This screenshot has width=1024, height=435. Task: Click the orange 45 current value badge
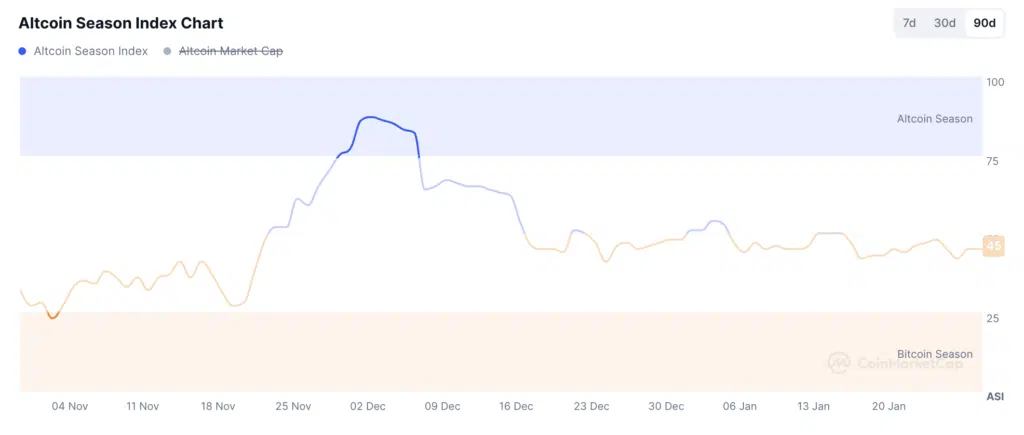993,246
